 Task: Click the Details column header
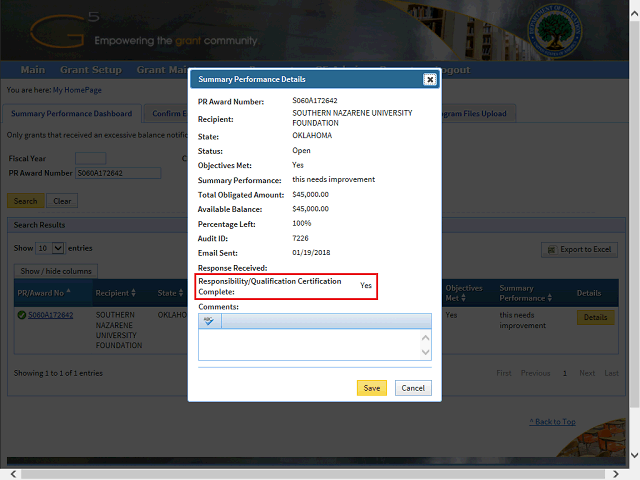589,293
